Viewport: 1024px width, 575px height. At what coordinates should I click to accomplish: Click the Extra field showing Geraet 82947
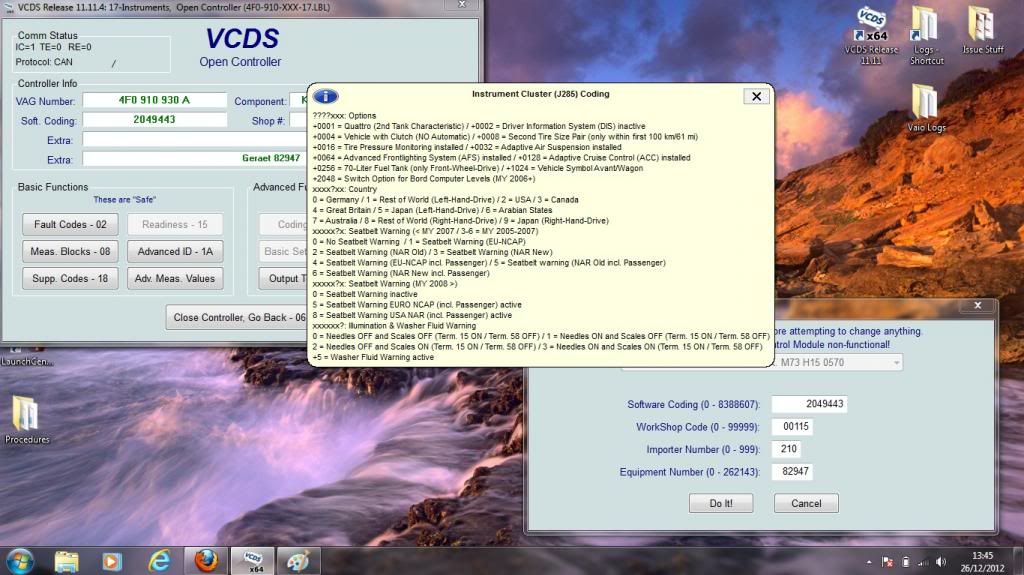pos(195,159)
